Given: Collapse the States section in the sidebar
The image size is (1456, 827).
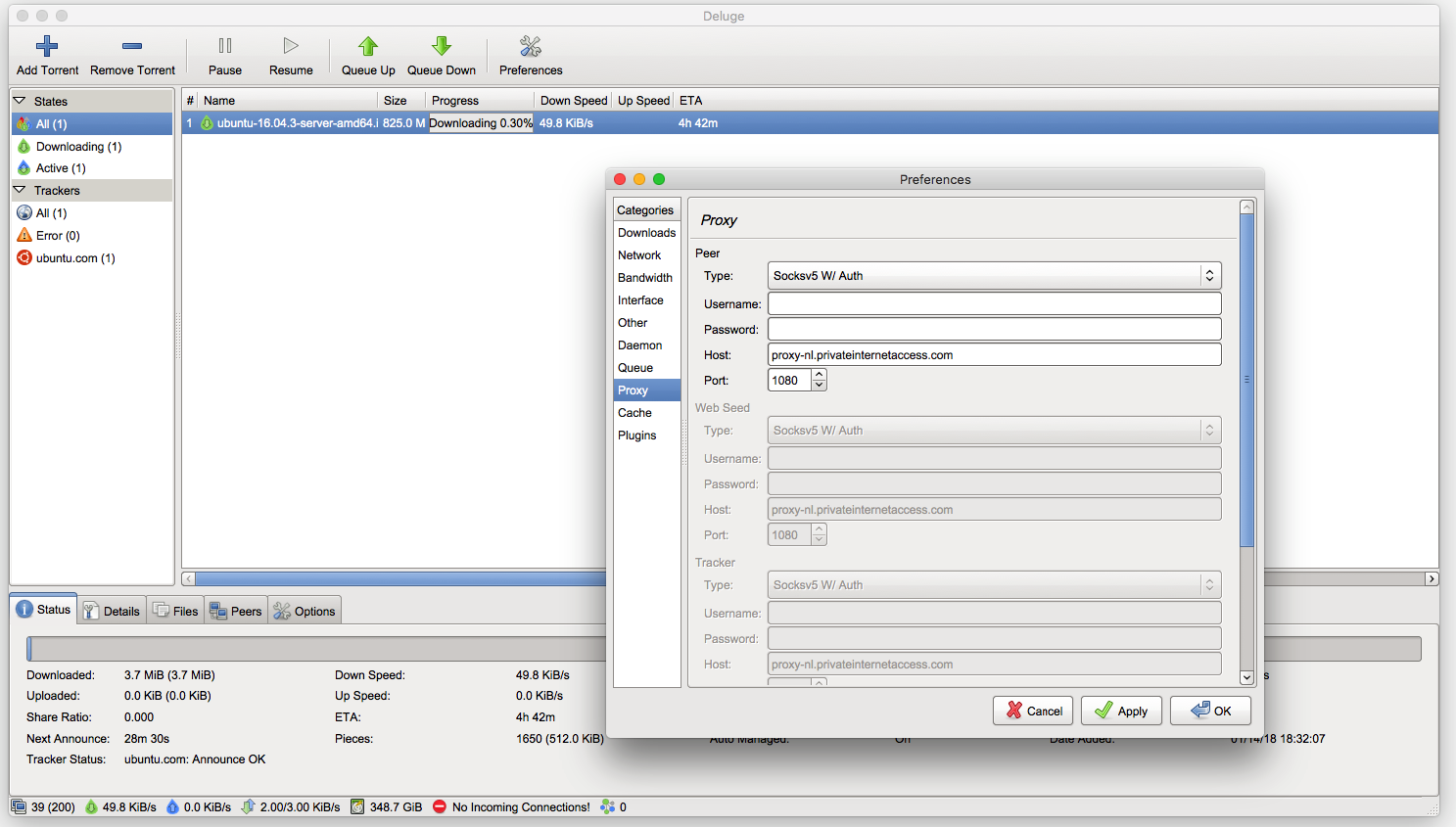Looking at the screenshot, I should tap(20, 101).
